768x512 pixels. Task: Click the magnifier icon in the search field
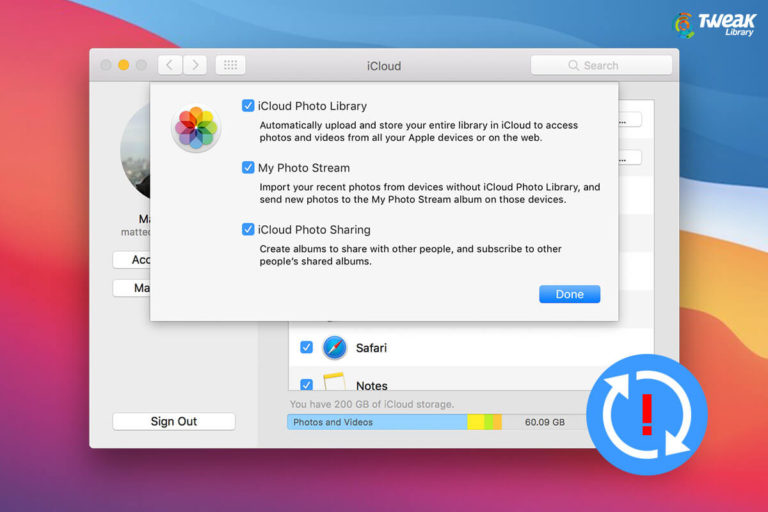point(573,65)
